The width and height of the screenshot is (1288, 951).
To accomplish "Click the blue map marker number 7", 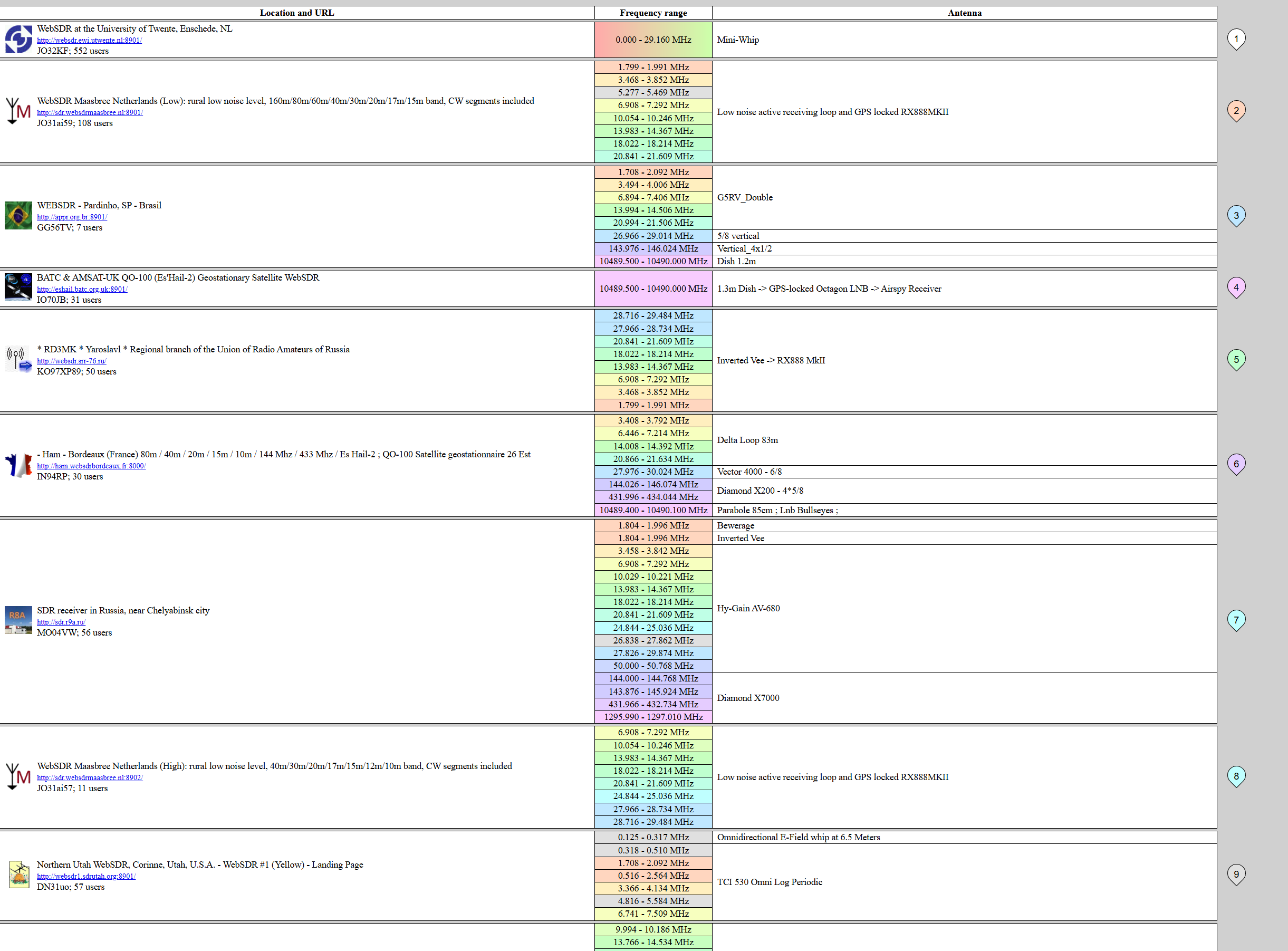I will 1236,619.
